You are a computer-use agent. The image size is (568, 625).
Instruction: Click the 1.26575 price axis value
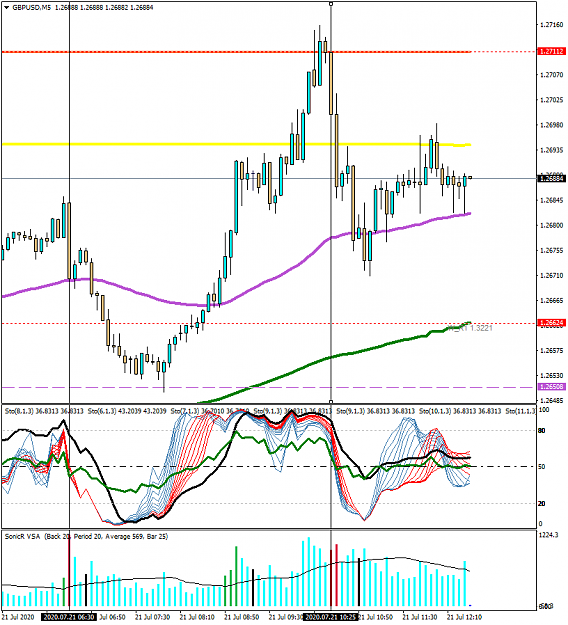552,350
